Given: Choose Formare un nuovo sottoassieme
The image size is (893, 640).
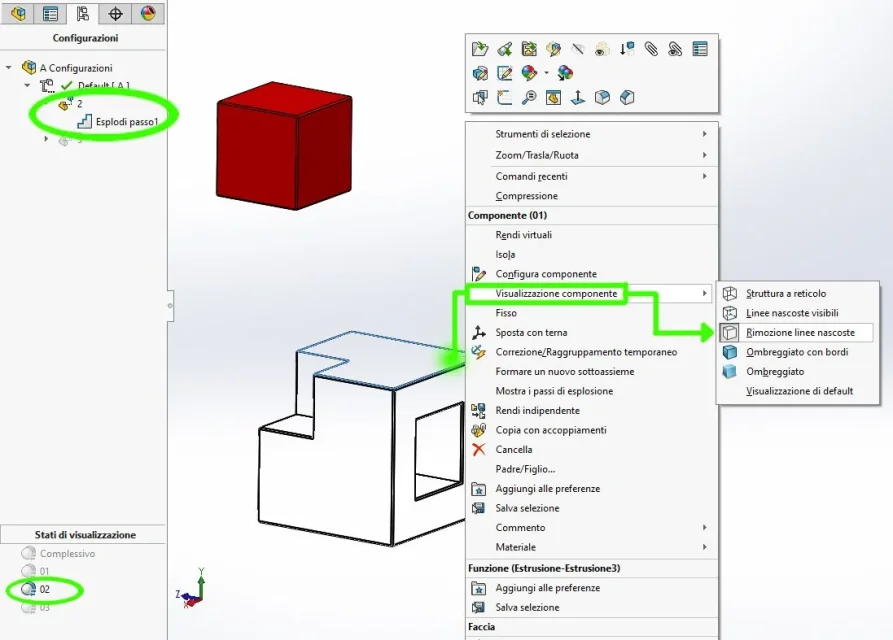Looking at the screenshot, I should click(592, 371).
